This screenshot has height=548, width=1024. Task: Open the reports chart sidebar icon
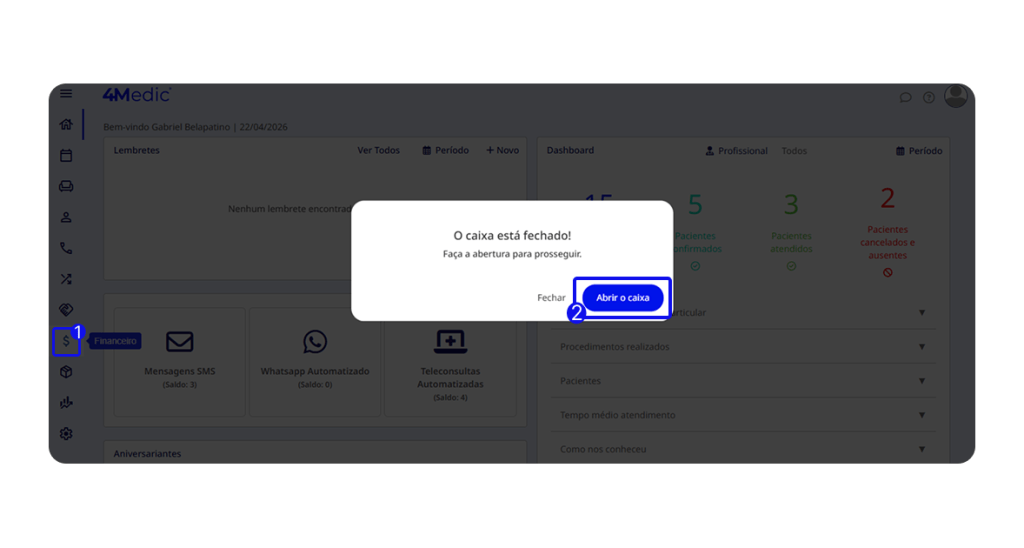click(66, 403)
